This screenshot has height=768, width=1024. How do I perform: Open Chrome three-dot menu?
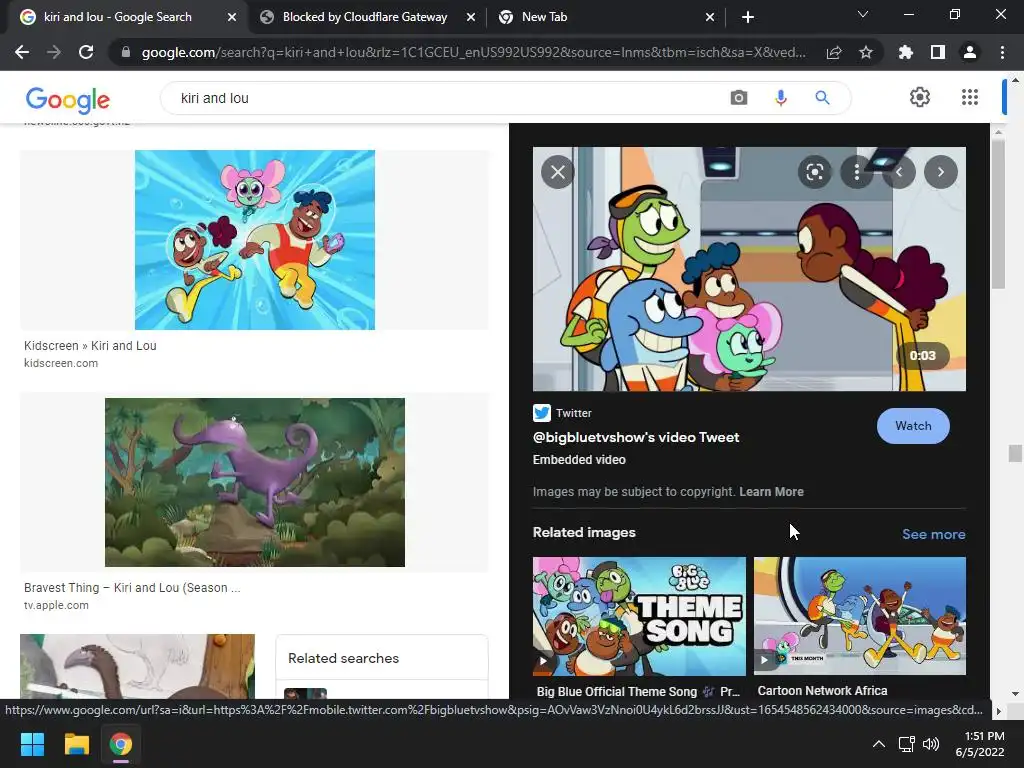pyautogui.click(x=1002, y=52)
